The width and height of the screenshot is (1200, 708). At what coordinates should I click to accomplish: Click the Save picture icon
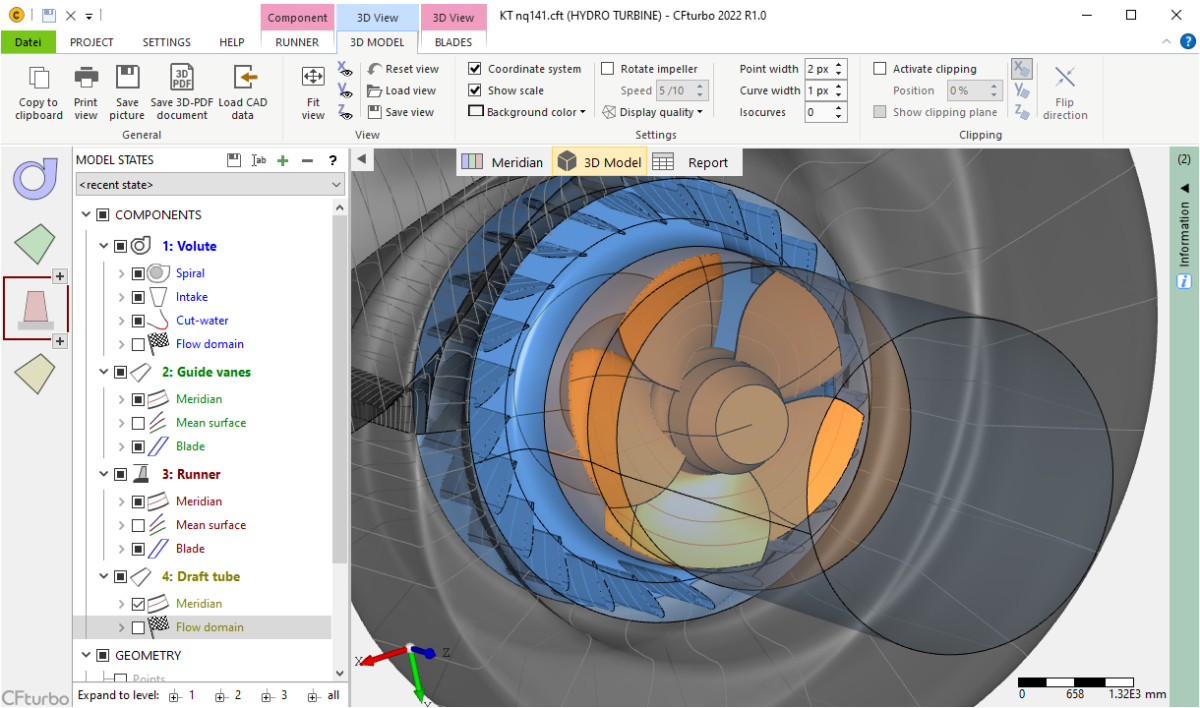click(127, 78)
